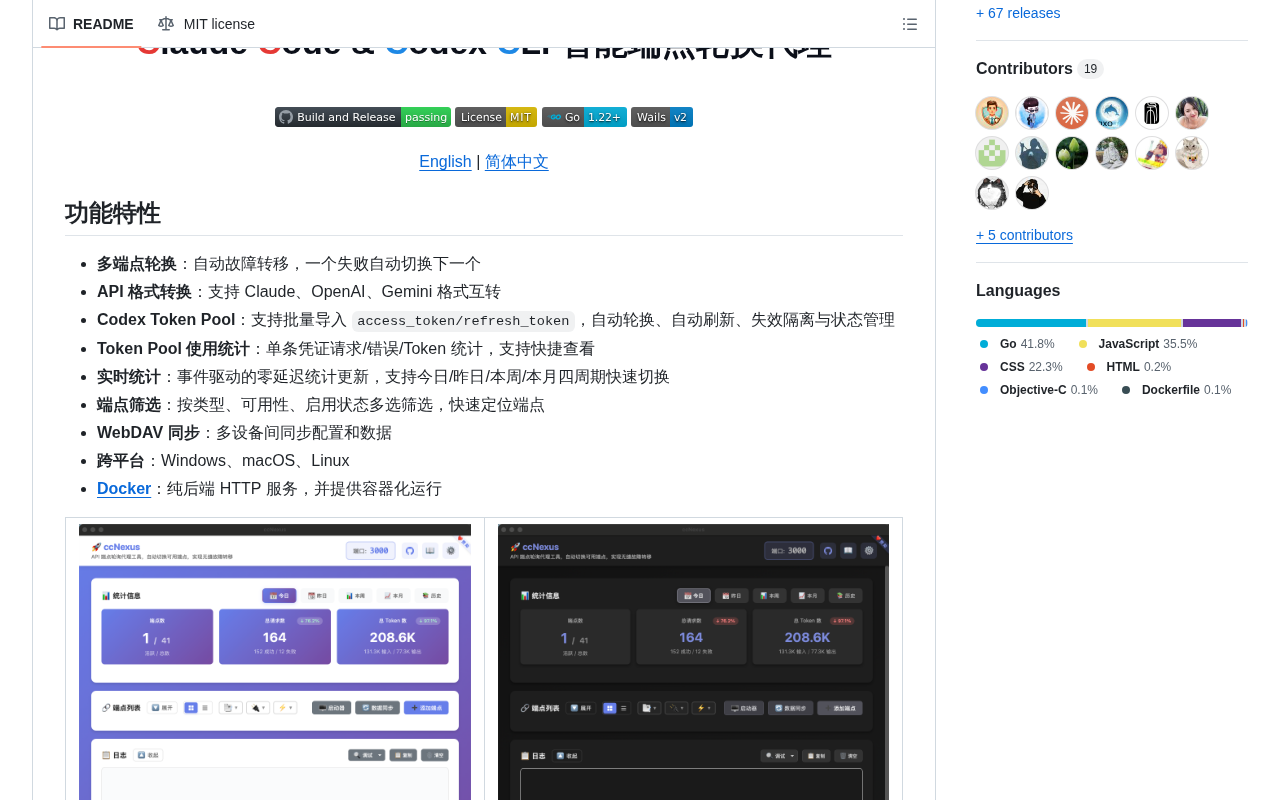The image size is (1280, 800).
Task: Click the Codex Token Pool bullet label
Action: point(166,320)
